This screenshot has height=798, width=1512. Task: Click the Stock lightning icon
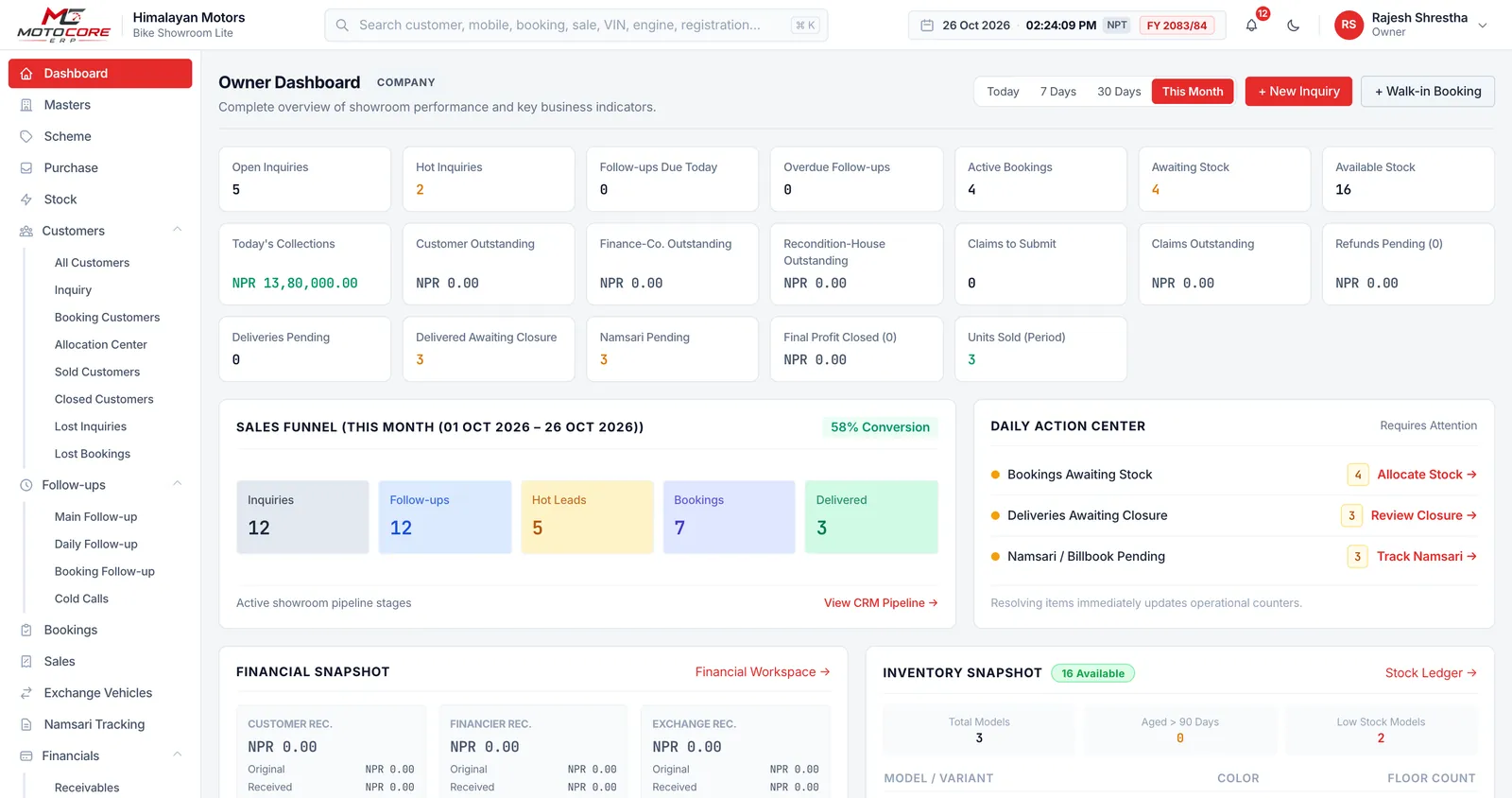(26, 199)
